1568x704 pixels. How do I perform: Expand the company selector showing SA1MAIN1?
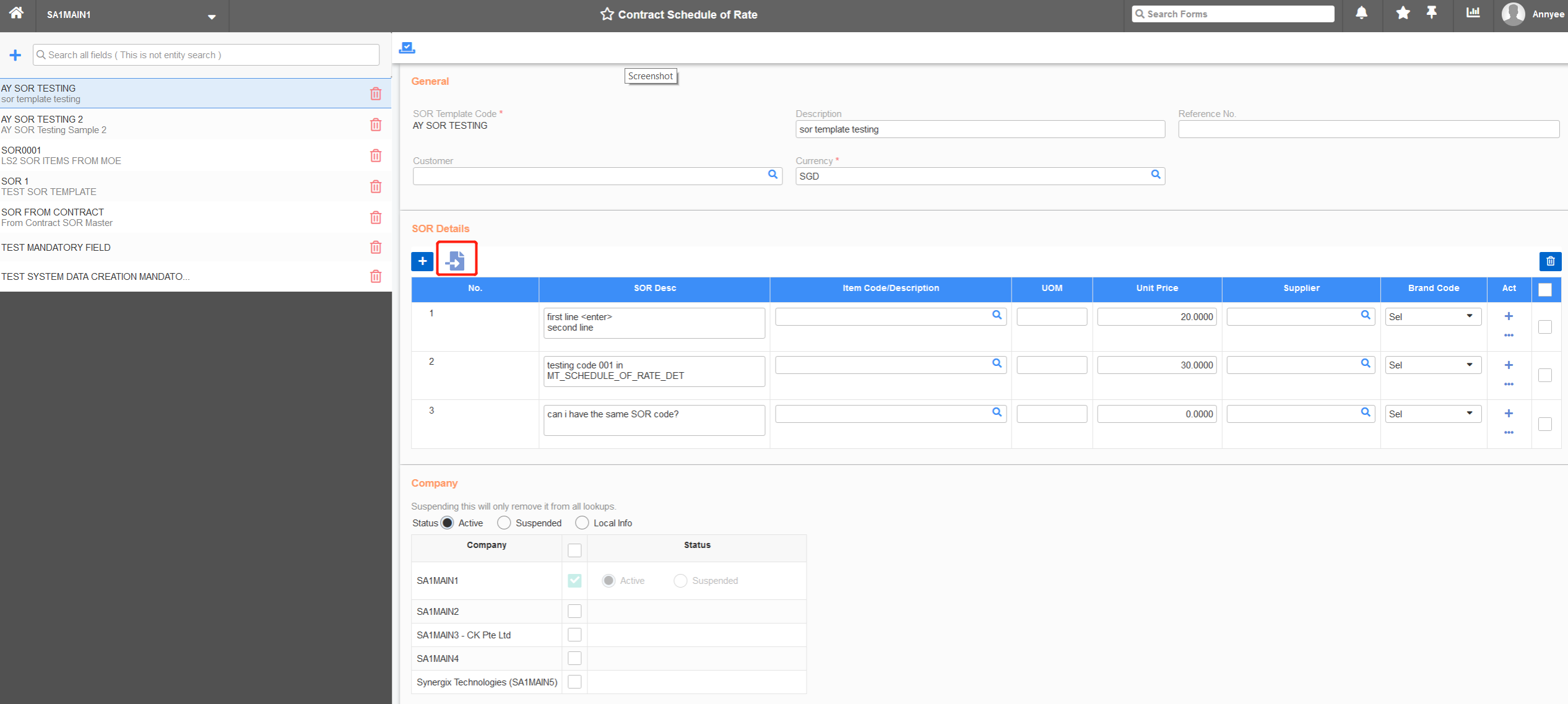(x=211, y=16)
